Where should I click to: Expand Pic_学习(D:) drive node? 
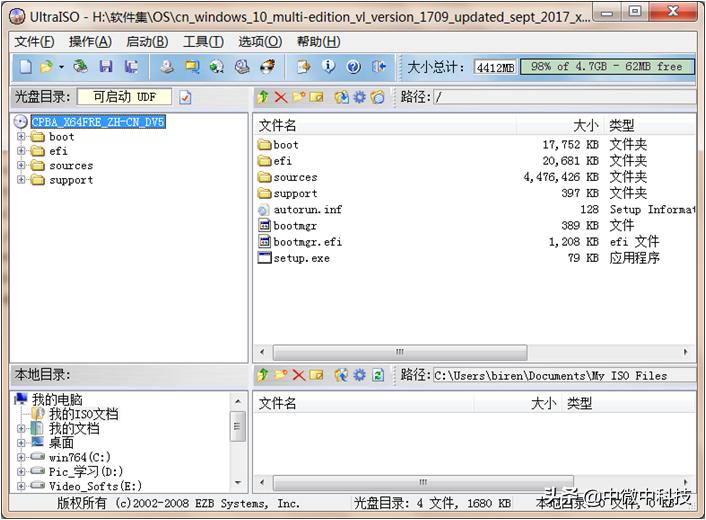tap(21, 472)
